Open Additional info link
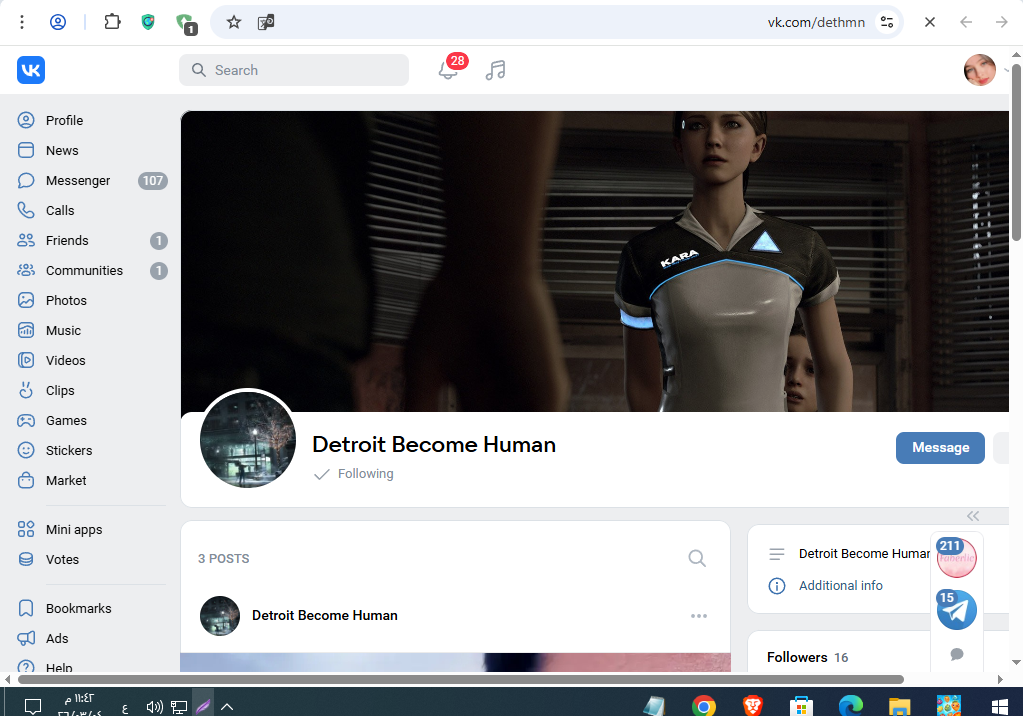Image resolution: width=1023 pixels, height=716 pixels. click(840, 585)
